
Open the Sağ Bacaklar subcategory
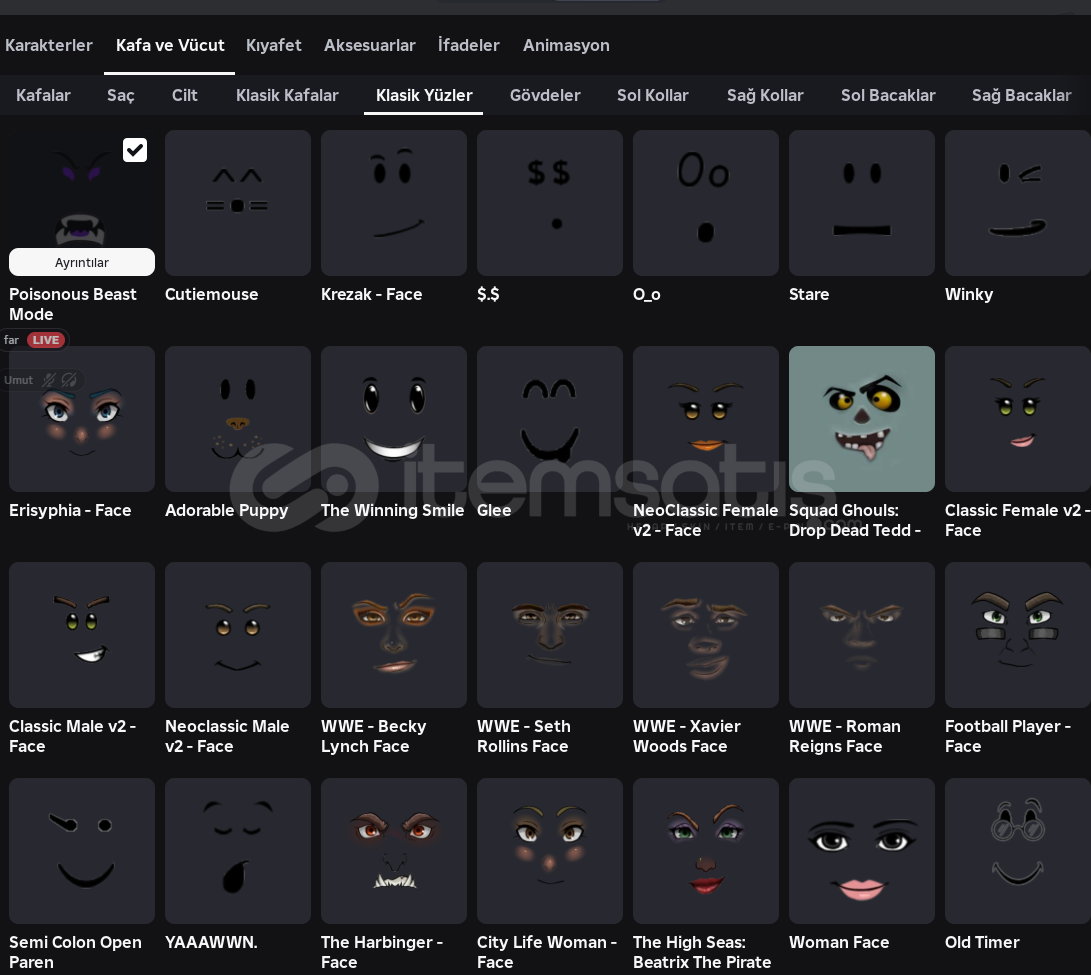point(1021,95)
